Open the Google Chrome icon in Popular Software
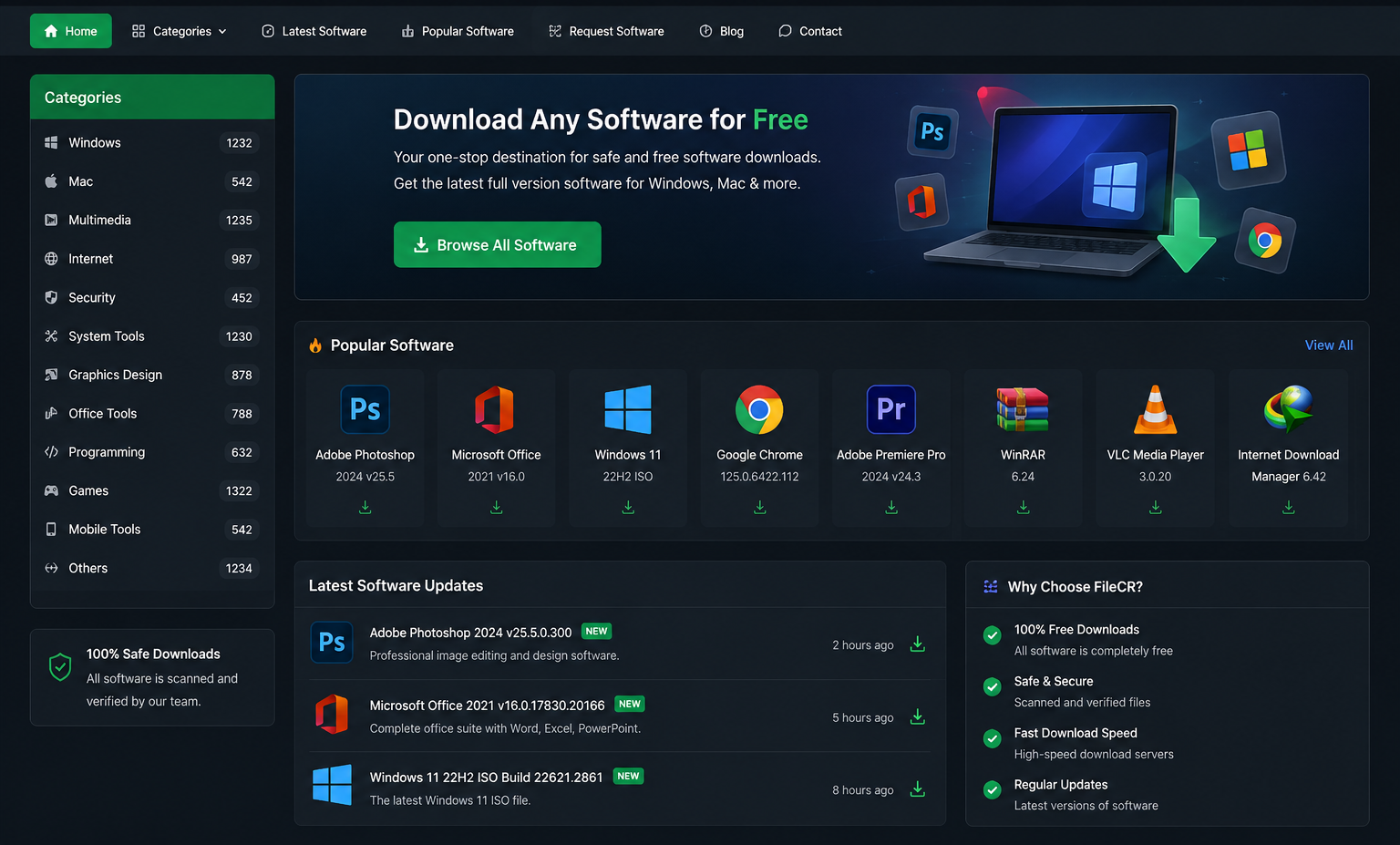Screen dimensions: 1400x845 759,409
